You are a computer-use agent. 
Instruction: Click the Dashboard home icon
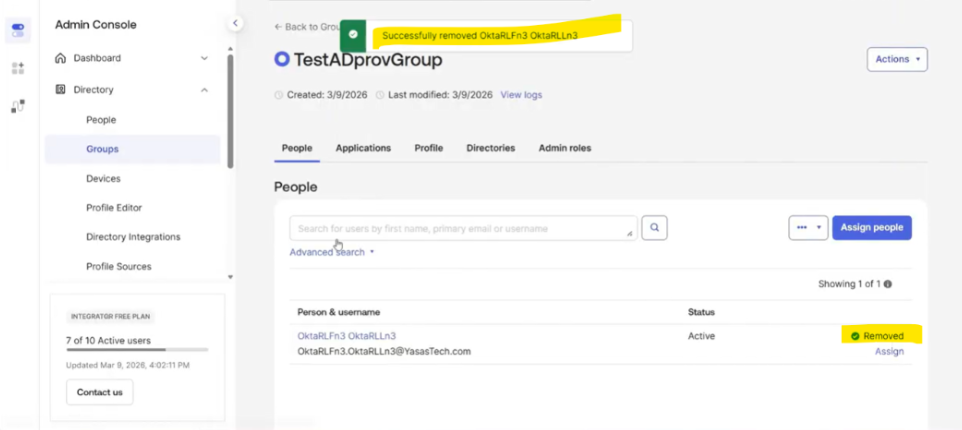[x=61, y=59]
